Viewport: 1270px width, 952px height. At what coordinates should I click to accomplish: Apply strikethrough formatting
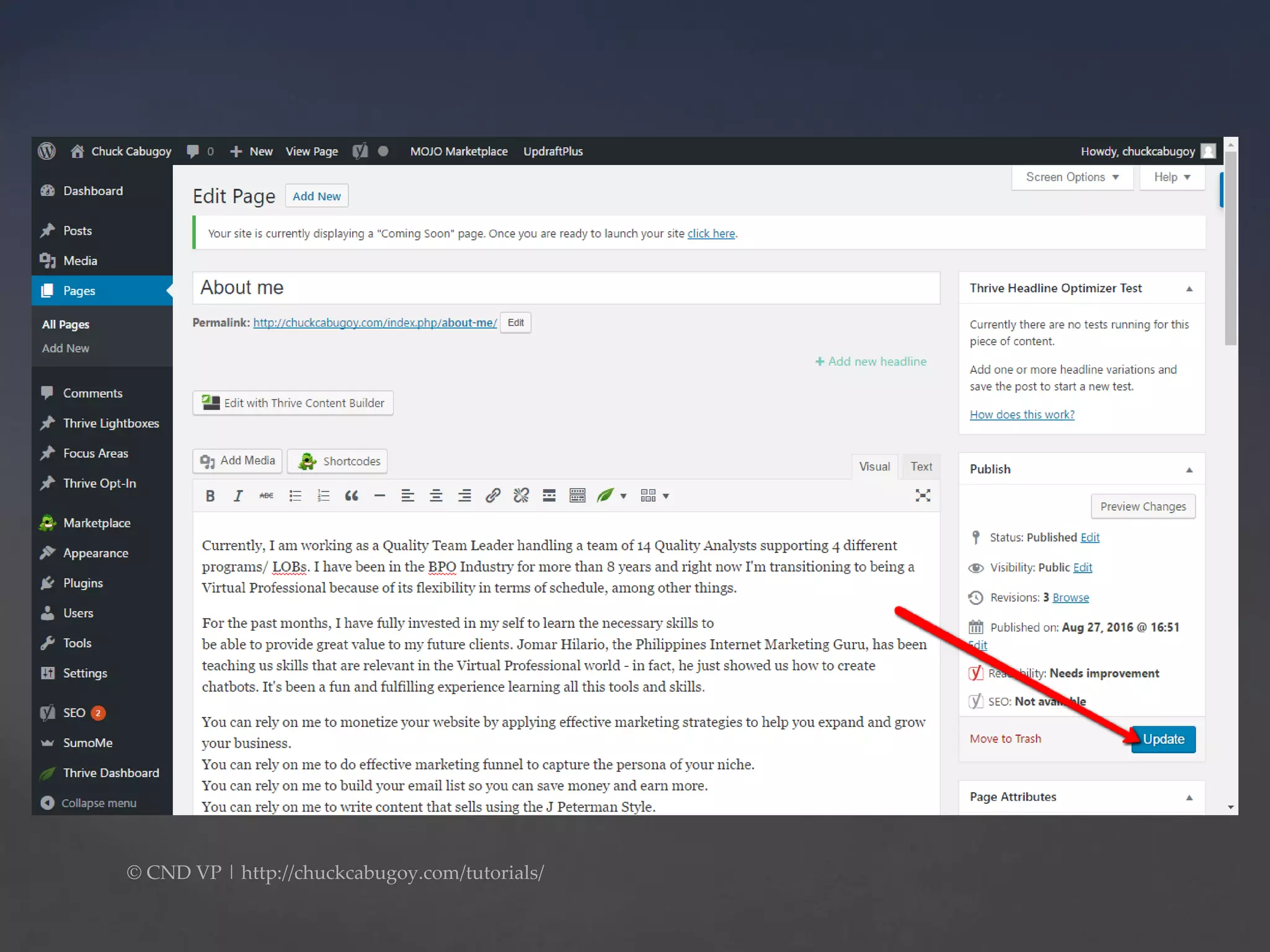point(266,496)
